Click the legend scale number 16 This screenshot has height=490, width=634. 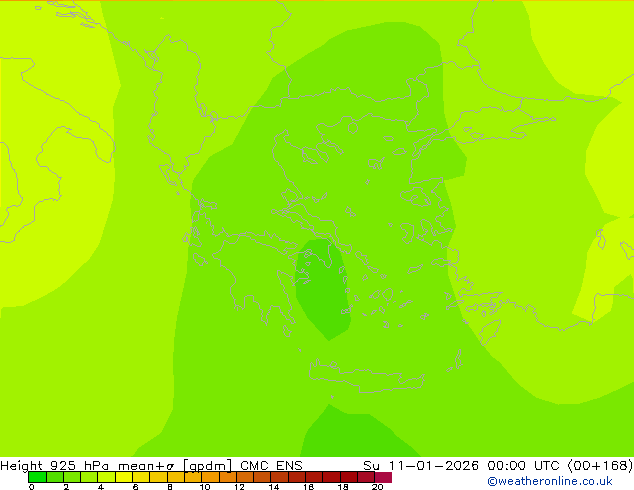pos(308,487)
